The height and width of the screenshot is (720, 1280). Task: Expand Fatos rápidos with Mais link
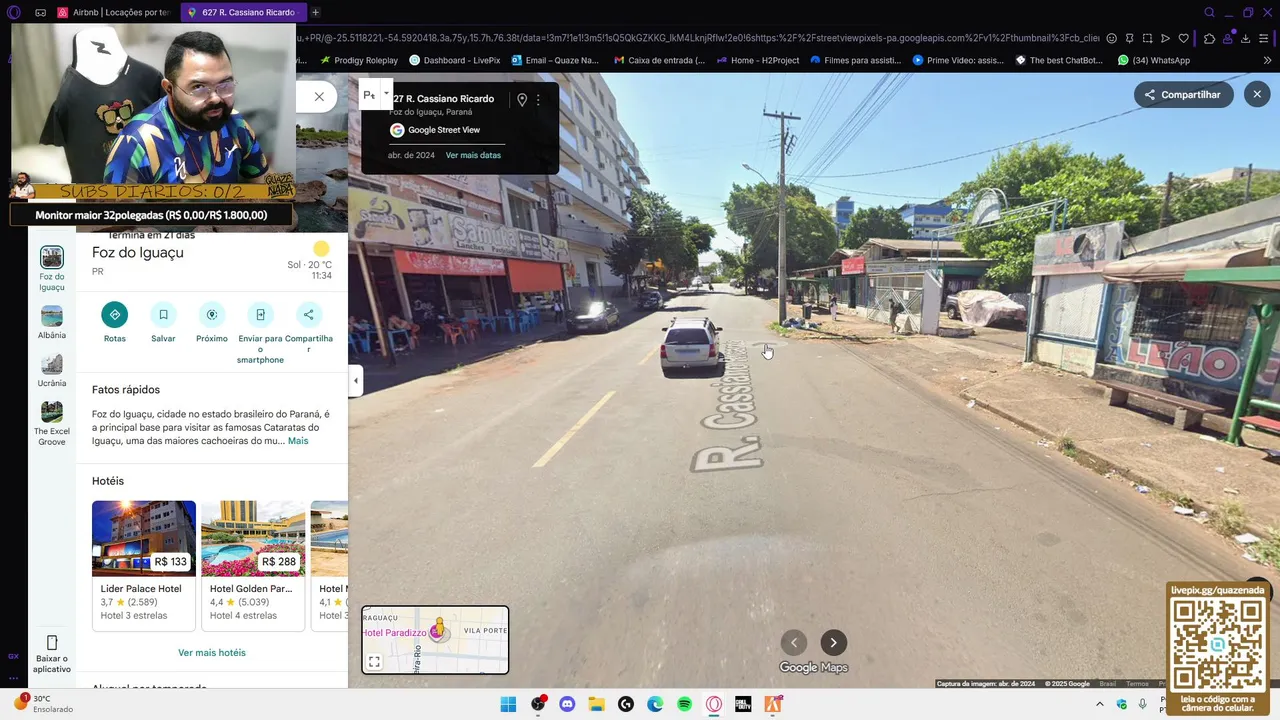[298, 441]
